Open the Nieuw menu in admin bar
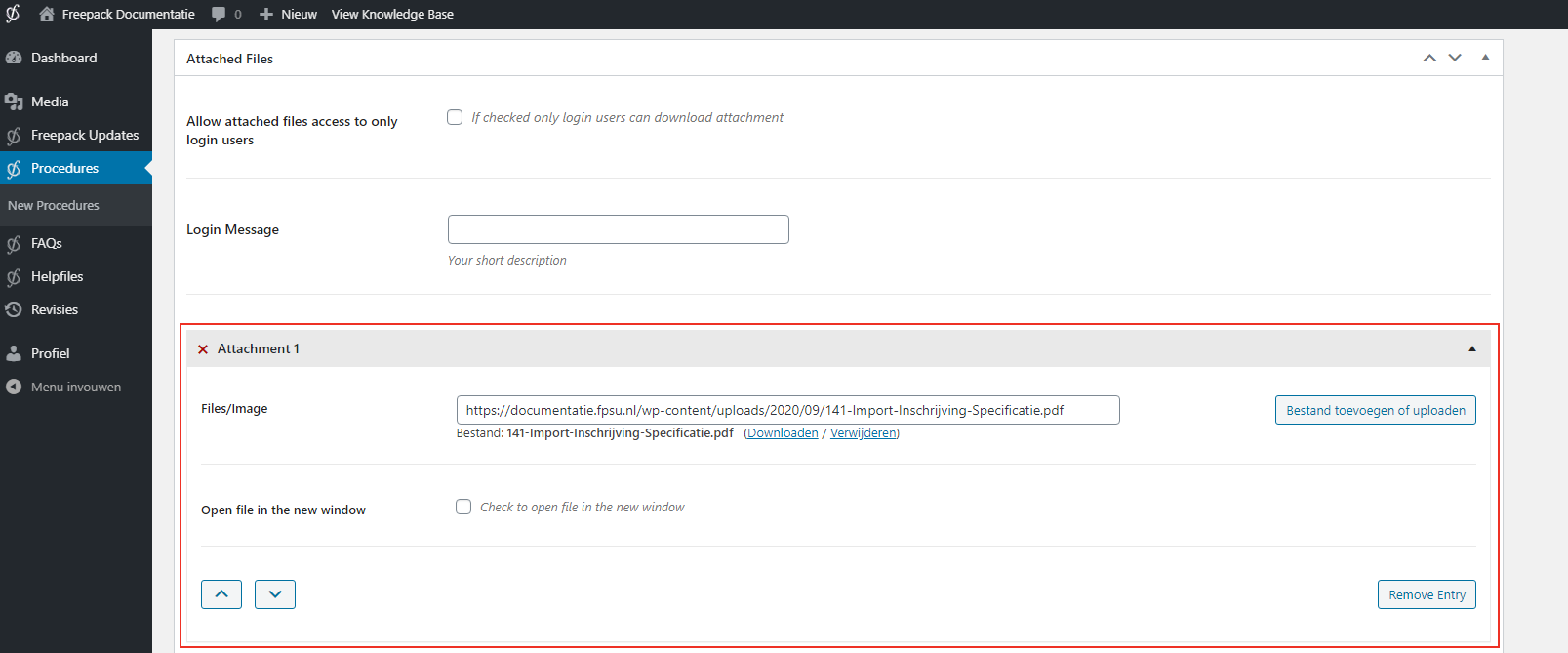 click(x=299, y=15)
